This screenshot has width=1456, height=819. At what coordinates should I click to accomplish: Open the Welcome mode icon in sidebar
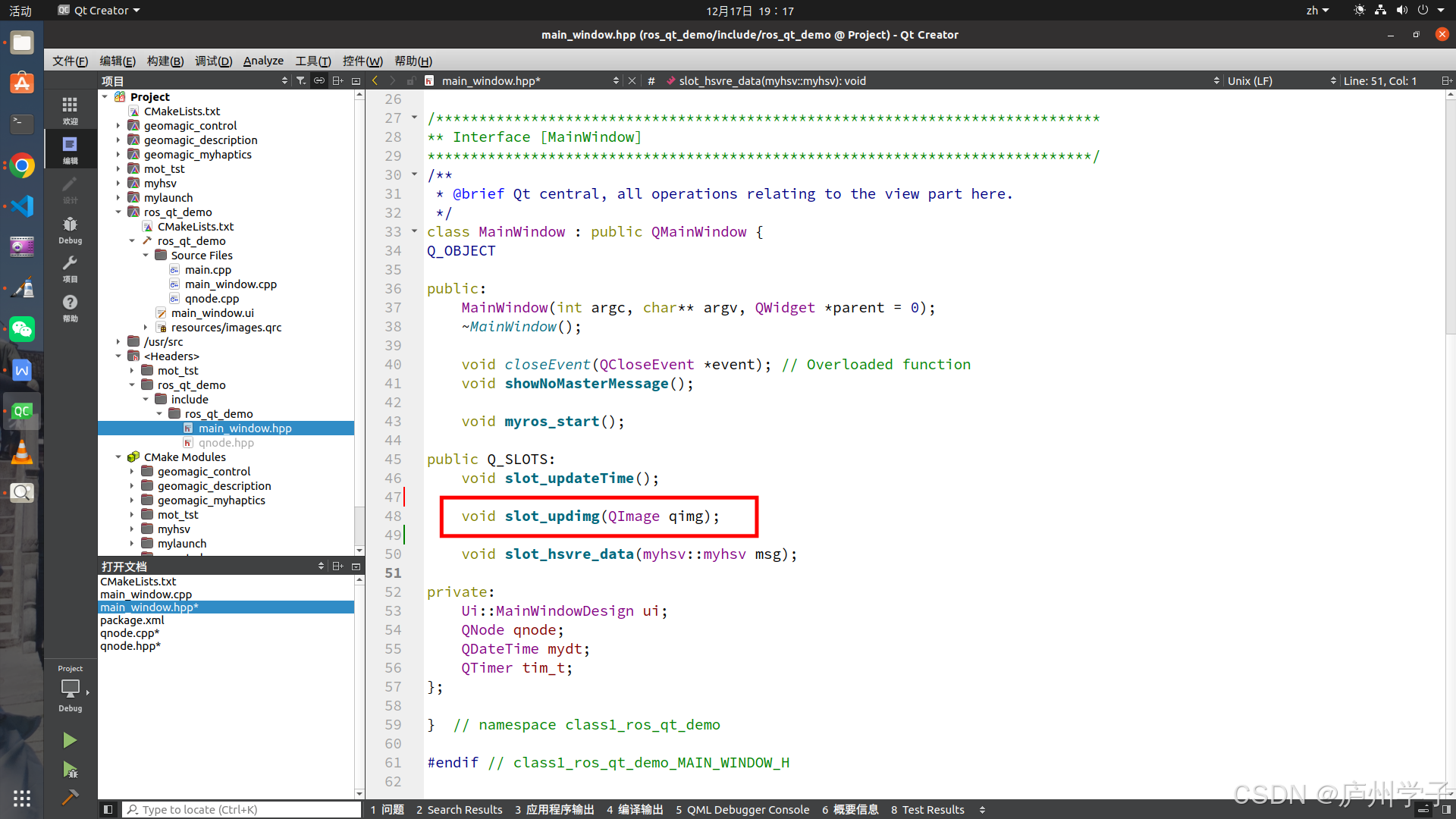[x=70, y=109]
